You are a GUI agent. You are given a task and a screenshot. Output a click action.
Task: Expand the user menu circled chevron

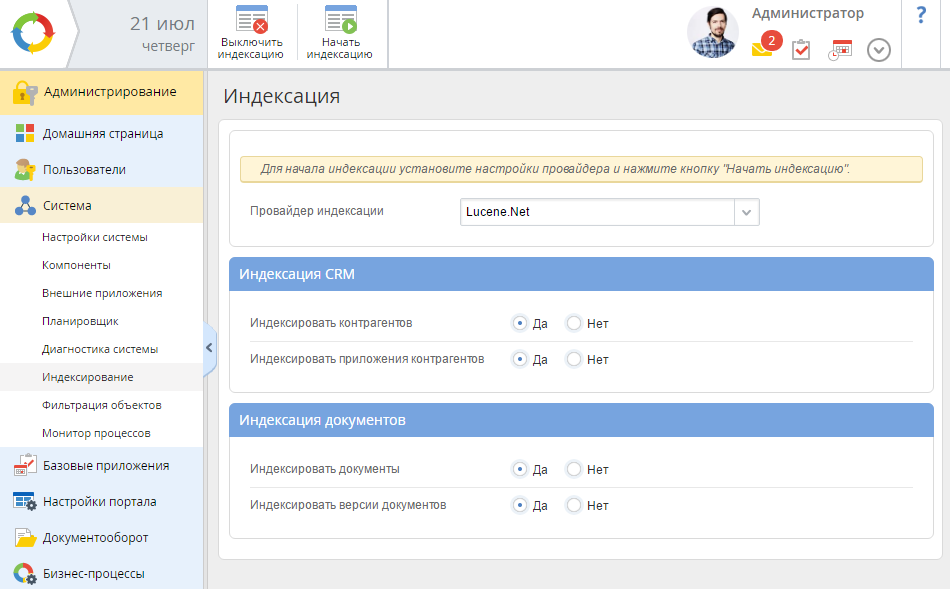point(878,50)
